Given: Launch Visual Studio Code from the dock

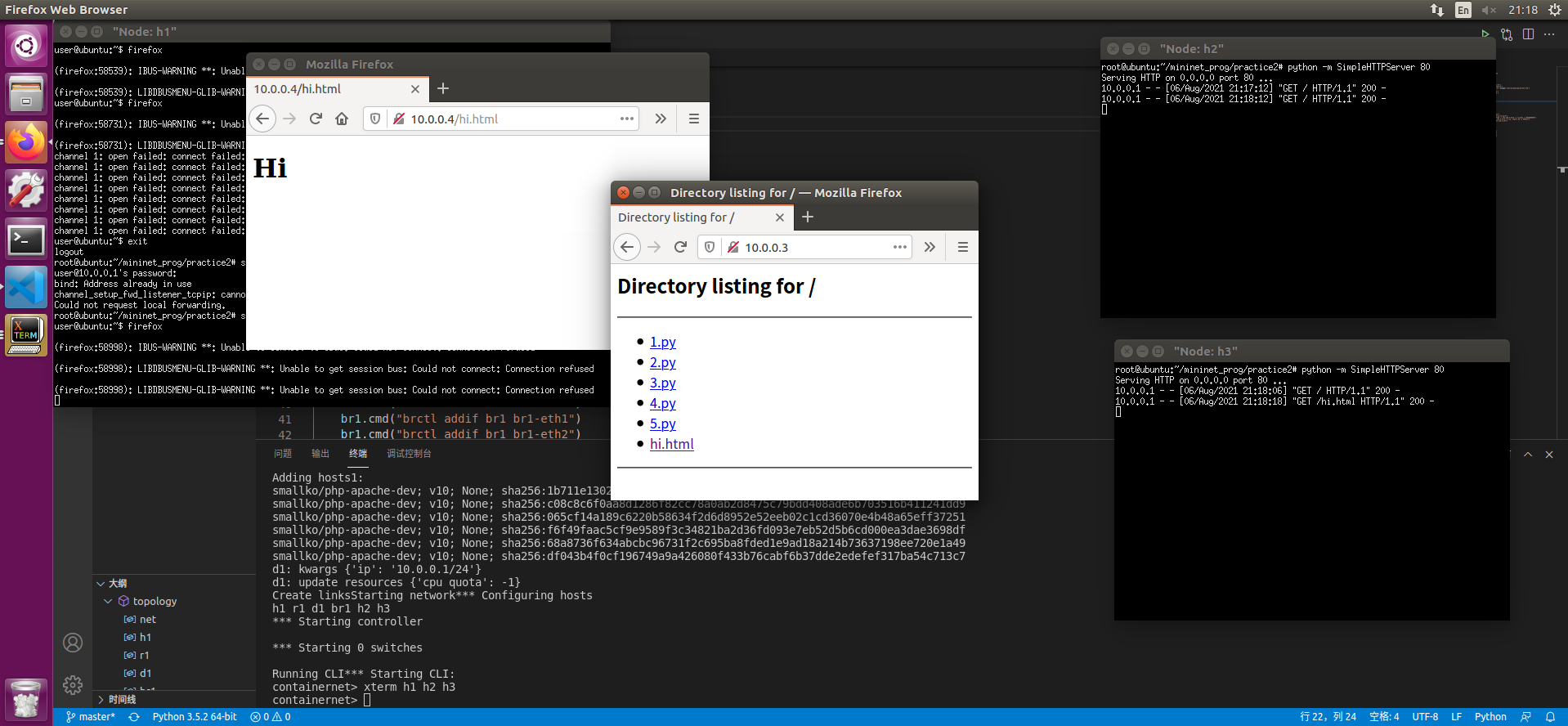Looking at the screenshot, I should pyautogui.click(x=26, y=287).
